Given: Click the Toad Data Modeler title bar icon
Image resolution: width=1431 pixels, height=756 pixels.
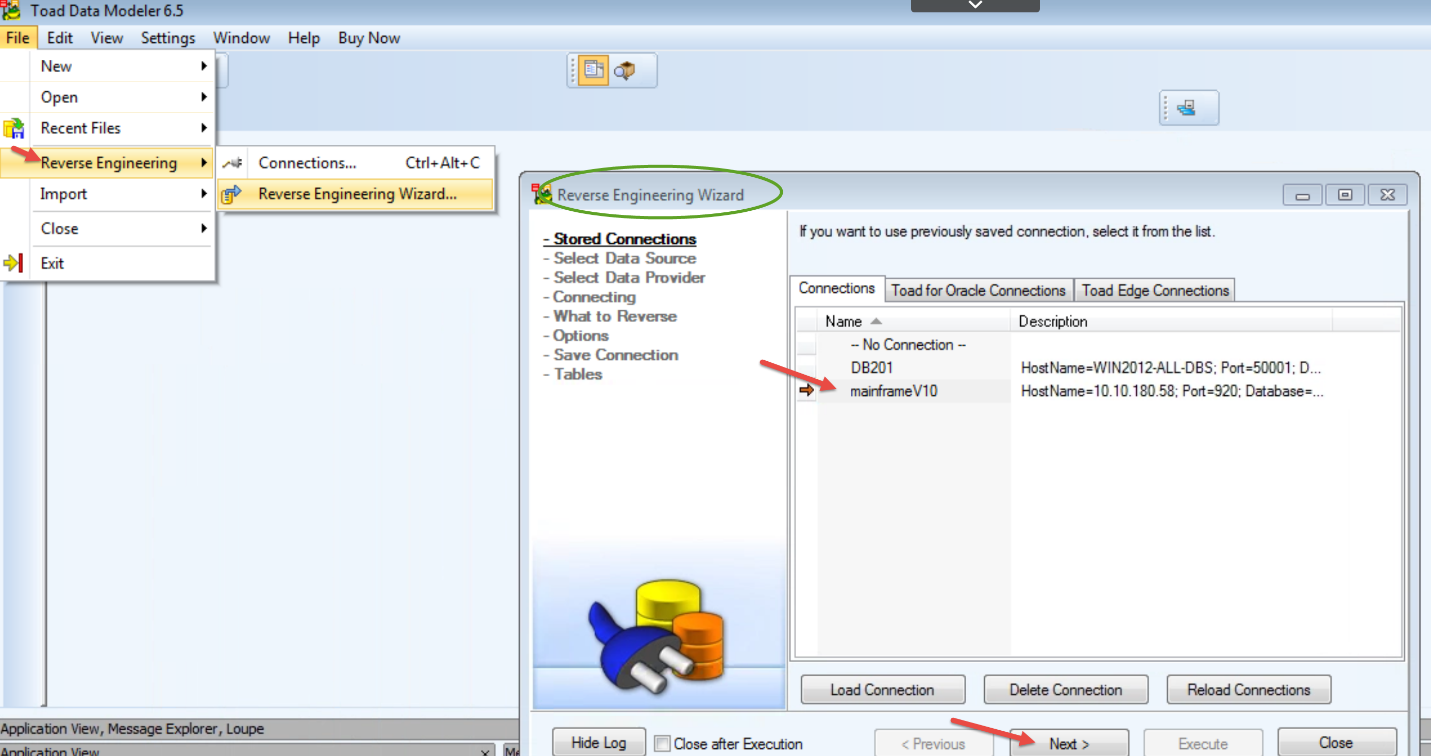Looking at the screenshot, I should pos(12,11).
